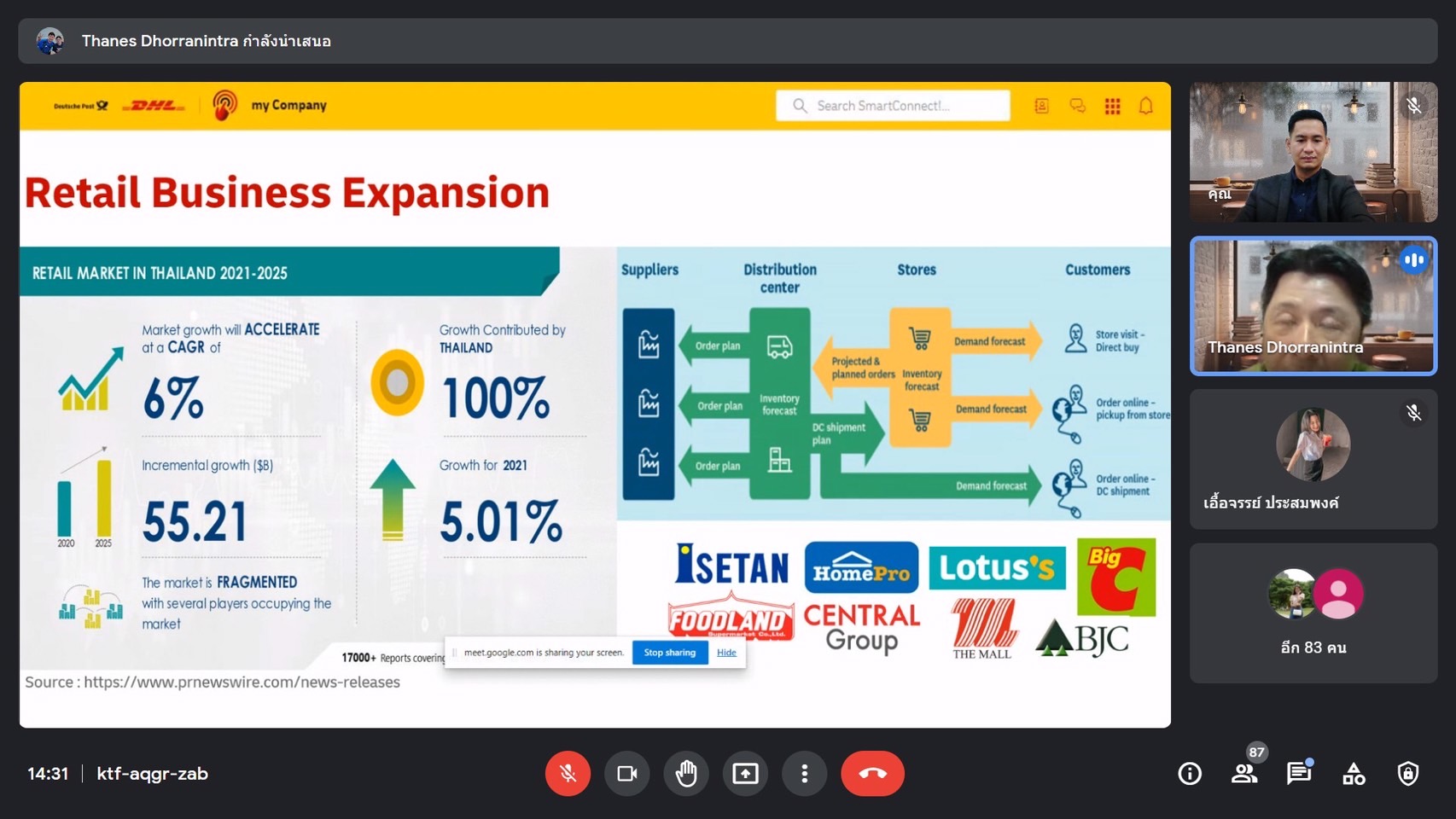This screenshot has height=819, width=1456.
Task: Leave the call with red hang-up button
Action: pyautogui.click(x=872, y=774)
